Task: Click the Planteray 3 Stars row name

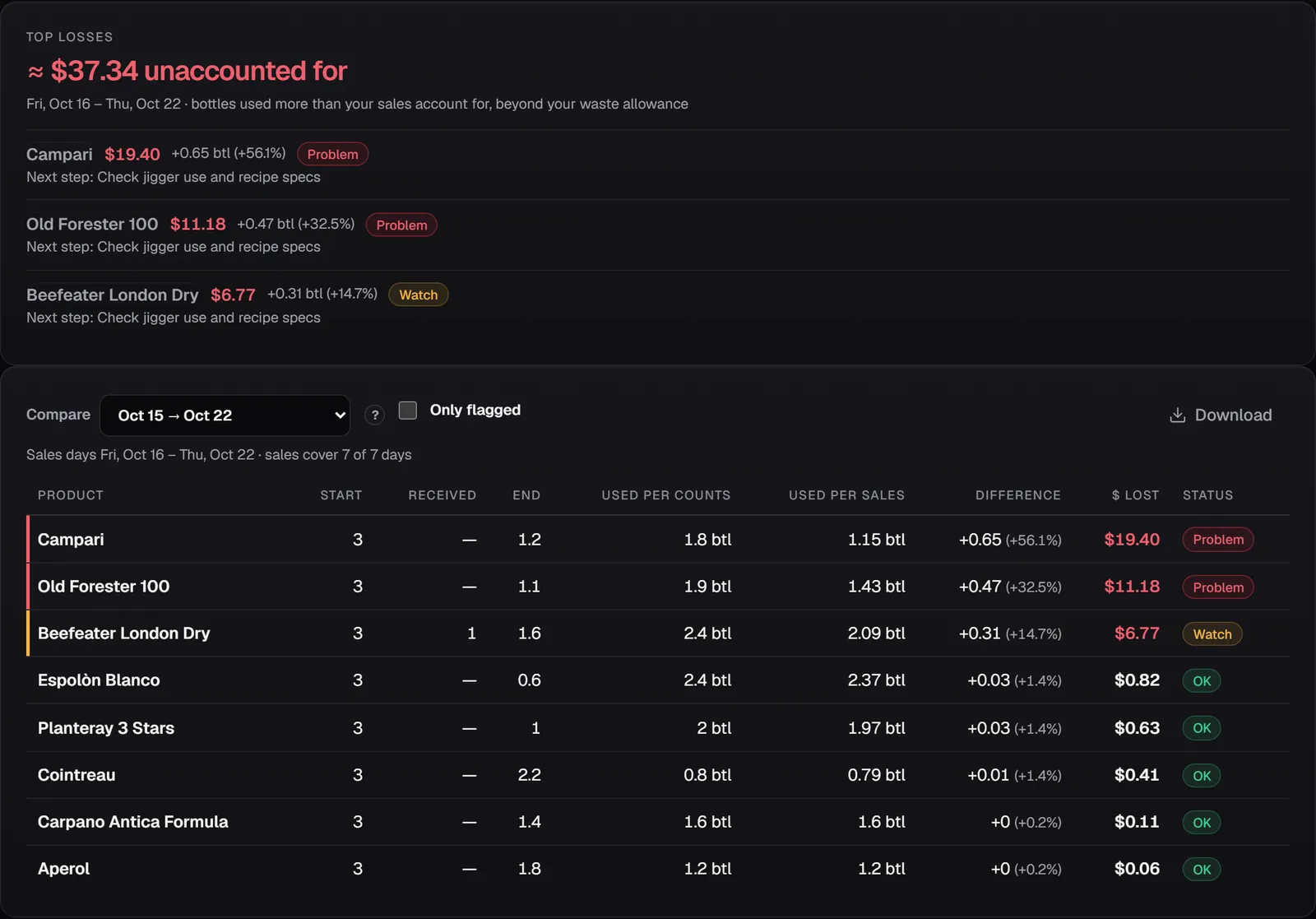Action: pyautogui.click(x=106, y=728)
